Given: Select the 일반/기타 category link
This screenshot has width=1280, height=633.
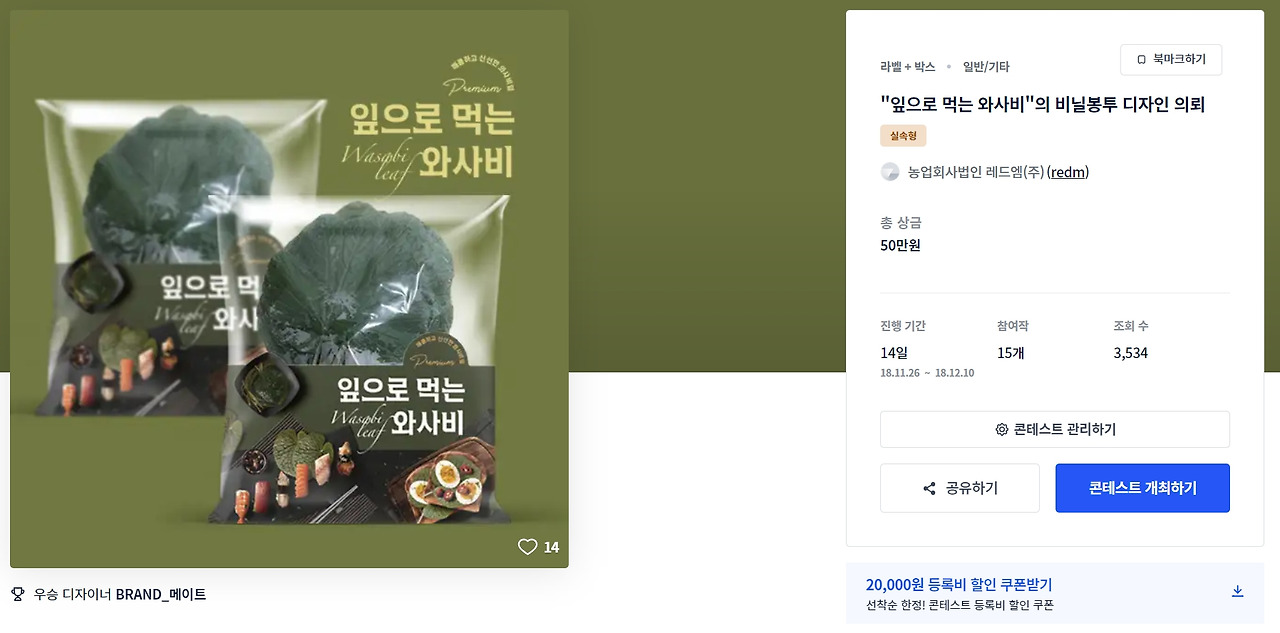Looking at the screenshot, I should point(986,67).
